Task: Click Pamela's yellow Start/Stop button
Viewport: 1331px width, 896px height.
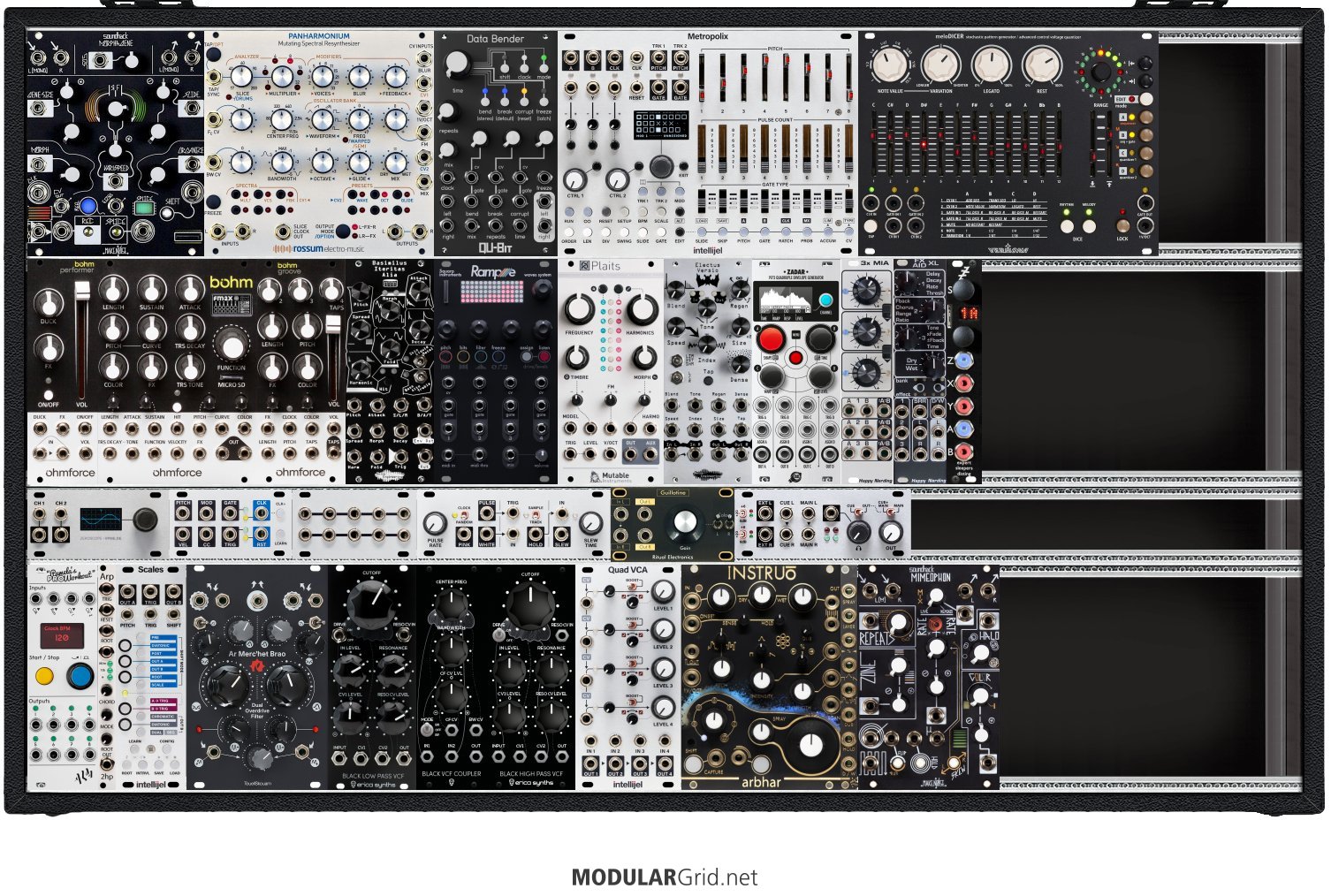Action: pos(44,678)
